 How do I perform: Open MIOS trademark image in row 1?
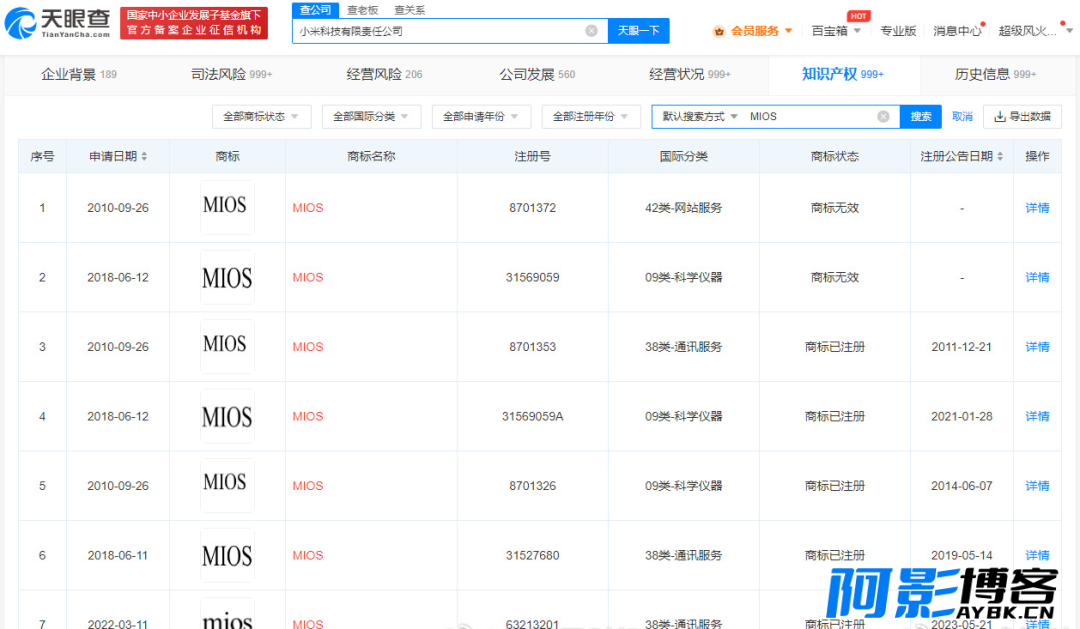[226, 208]
